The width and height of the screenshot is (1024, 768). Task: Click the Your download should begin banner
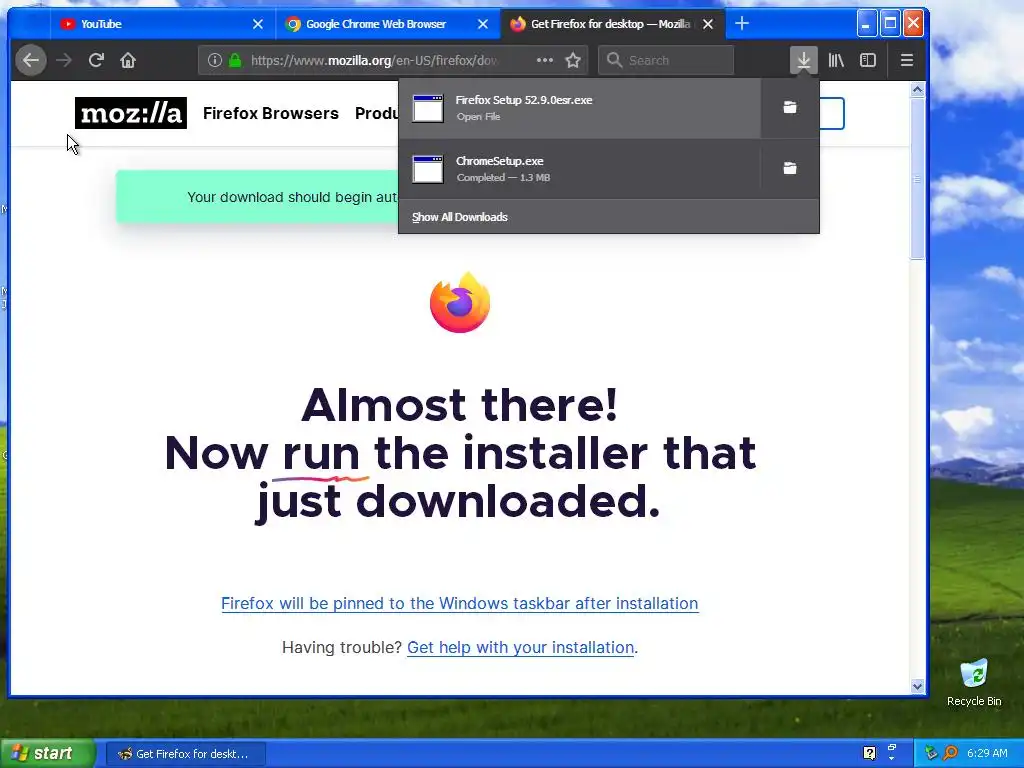pos(257,197)
